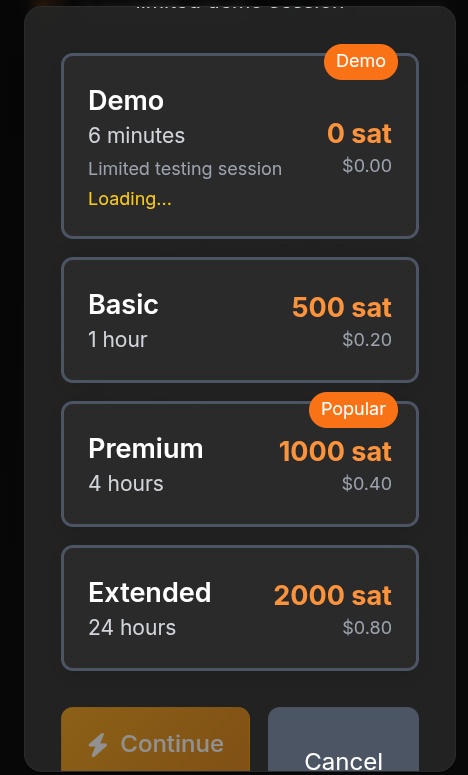Click the Extended plan title
The width and height of the screenshot is (468, 775).
150,593
